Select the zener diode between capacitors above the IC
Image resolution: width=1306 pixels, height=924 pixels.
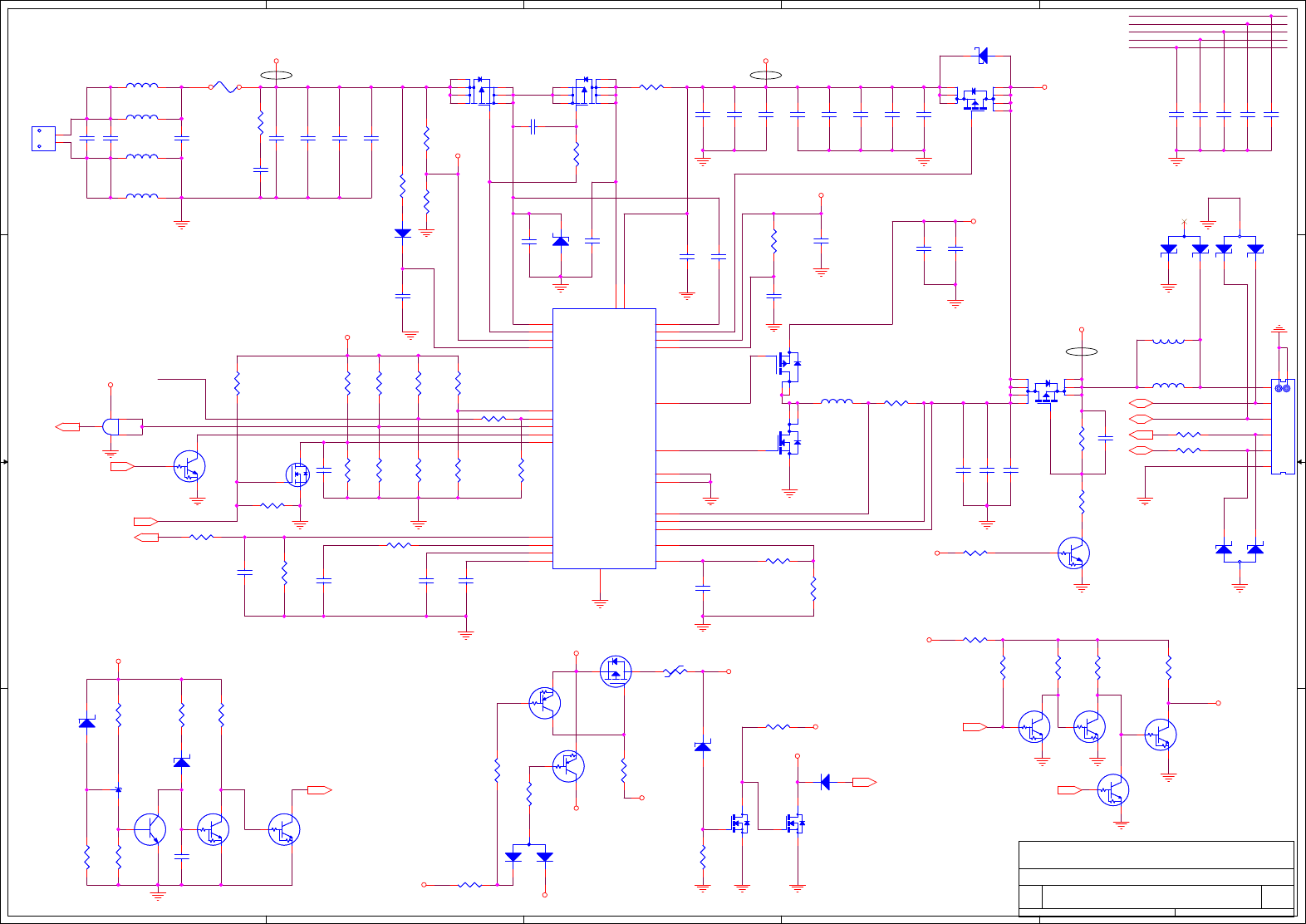[x=561, y=241]
